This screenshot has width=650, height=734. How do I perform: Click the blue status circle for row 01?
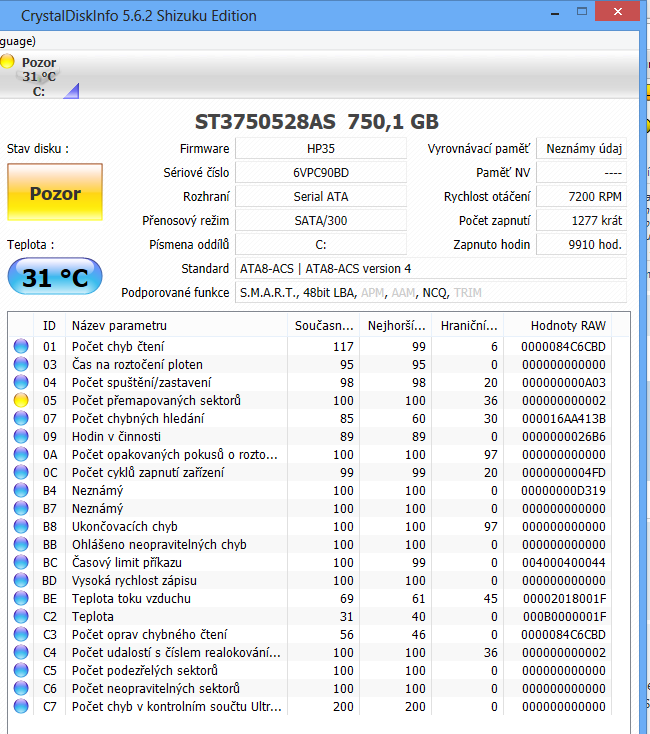tap(21, 346)
